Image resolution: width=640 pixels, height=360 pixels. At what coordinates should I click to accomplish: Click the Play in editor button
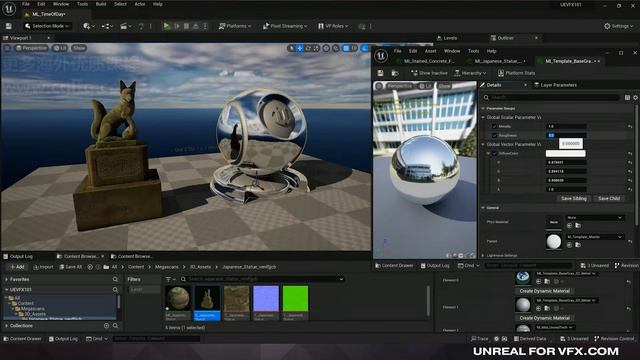166,26
